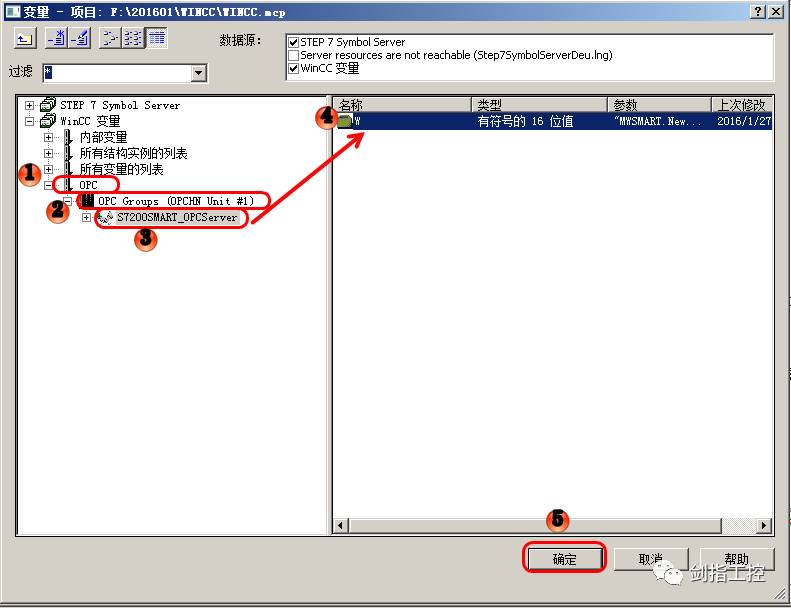Click STEP 7 Symbol Server tree icon
Screen dimensions: 791x608
[x=48, y=104]
